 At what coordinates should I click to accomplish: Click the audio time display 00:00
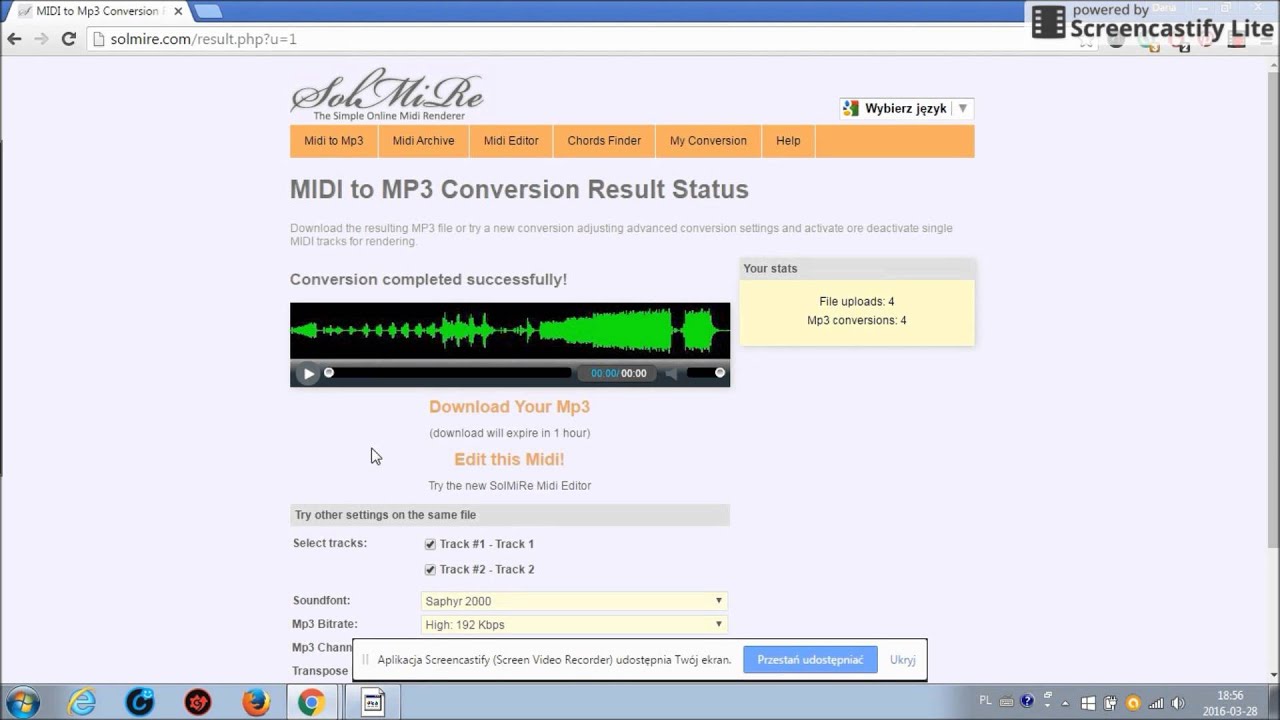click(x=619, y=373)
